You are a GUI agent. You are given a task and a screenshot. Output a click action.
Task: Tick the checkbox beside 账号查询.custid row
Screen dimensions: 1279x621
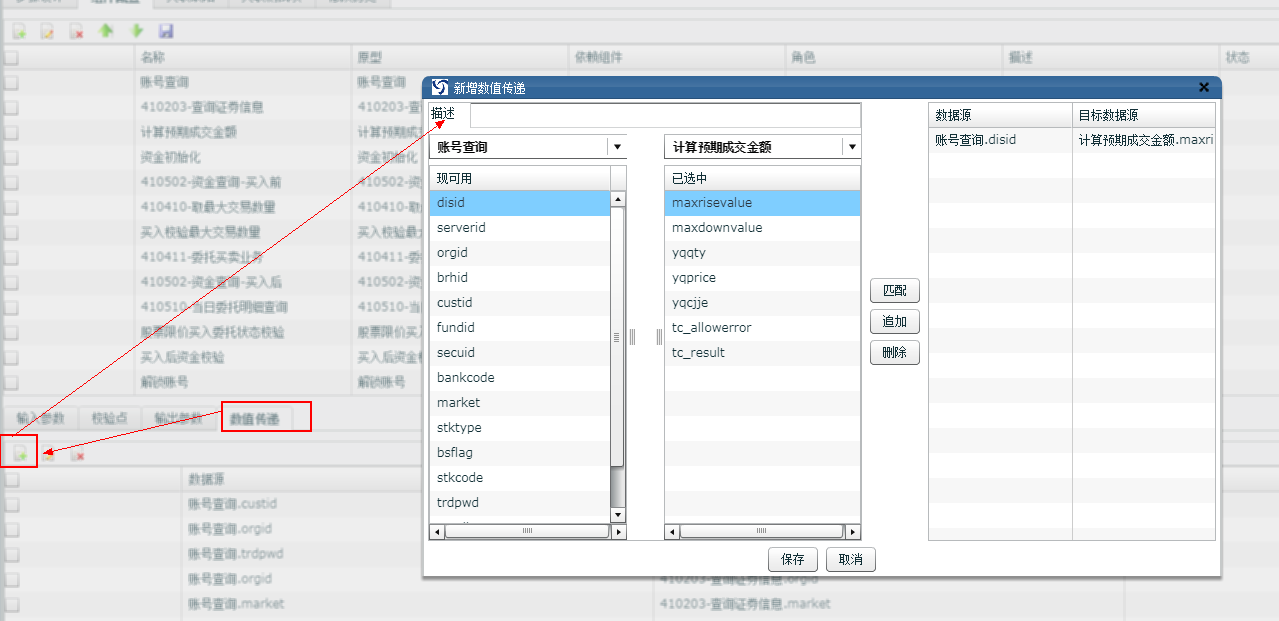click(x=11, y=504)
